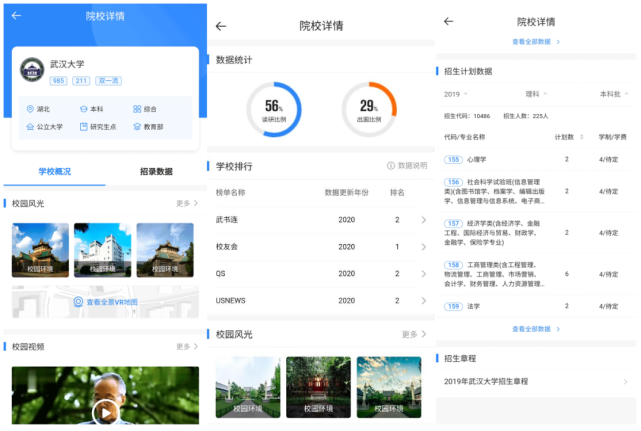Screen dimensions: 641x431
Task: Tap the 武汉大学 school name
Action: pyautogui.click(x=67, y=64)
